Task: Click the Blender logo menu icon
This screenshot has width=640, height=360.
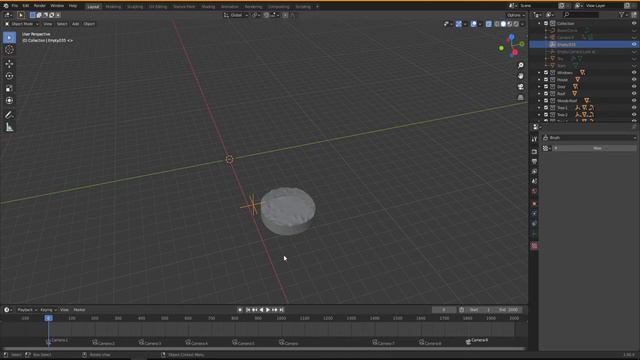Action: click(6, 6)
